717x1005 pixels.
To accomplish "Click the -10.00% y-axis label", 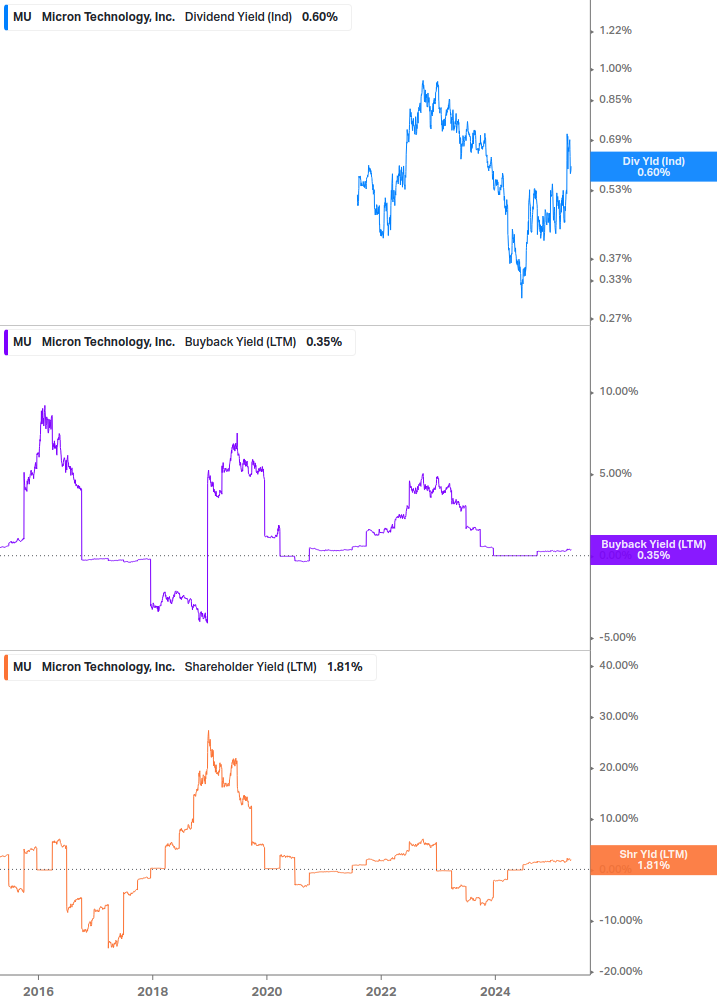I will point(620,920).
